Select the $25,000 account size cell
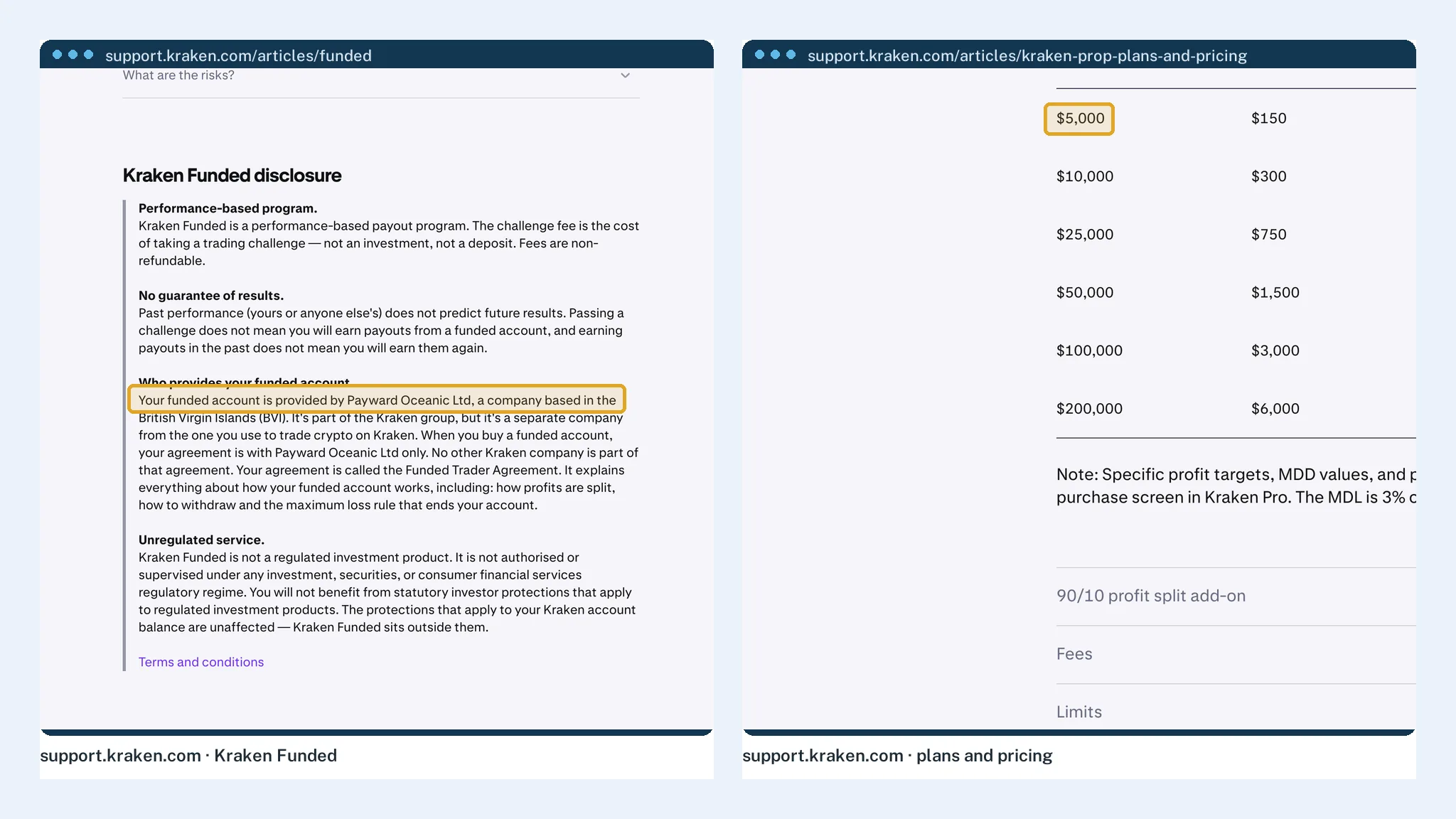1456x819 pixels. 1085,235
